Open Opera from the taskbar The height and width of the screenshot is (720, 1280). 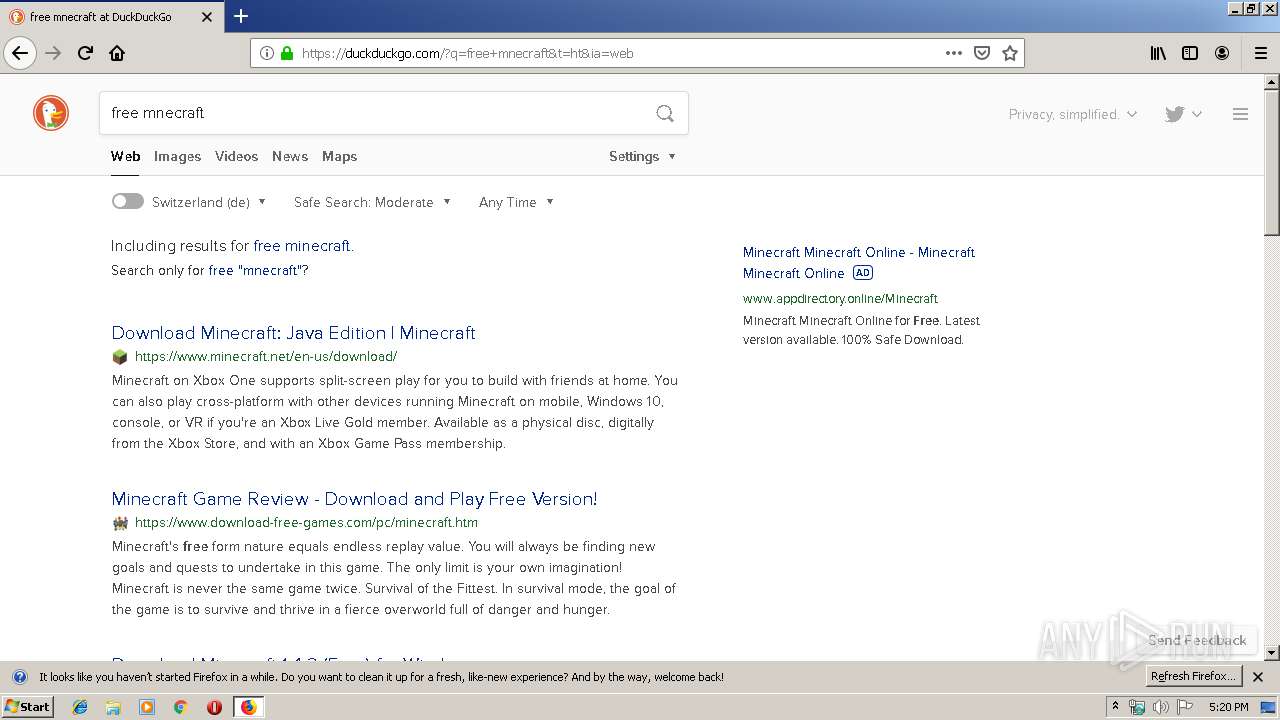pyautogui.click(x=214, y=707)
